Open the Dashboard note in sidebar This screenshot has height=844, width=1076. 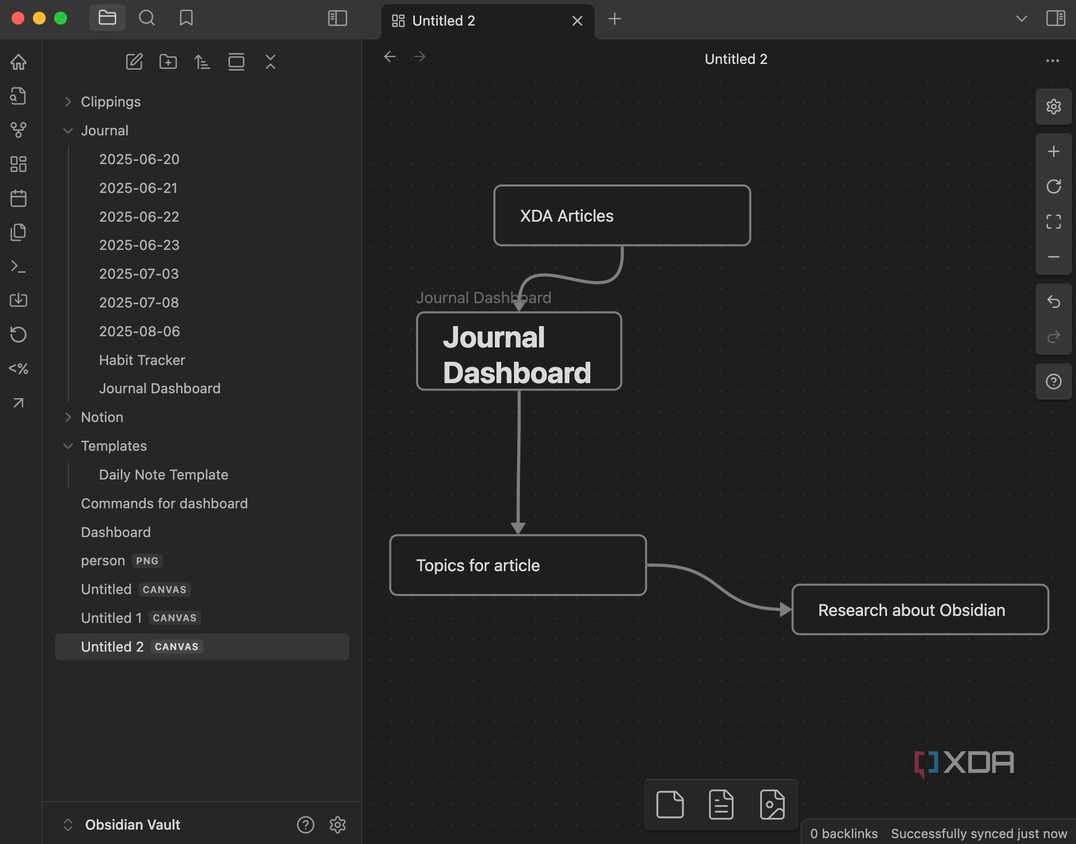click(115, 532)
